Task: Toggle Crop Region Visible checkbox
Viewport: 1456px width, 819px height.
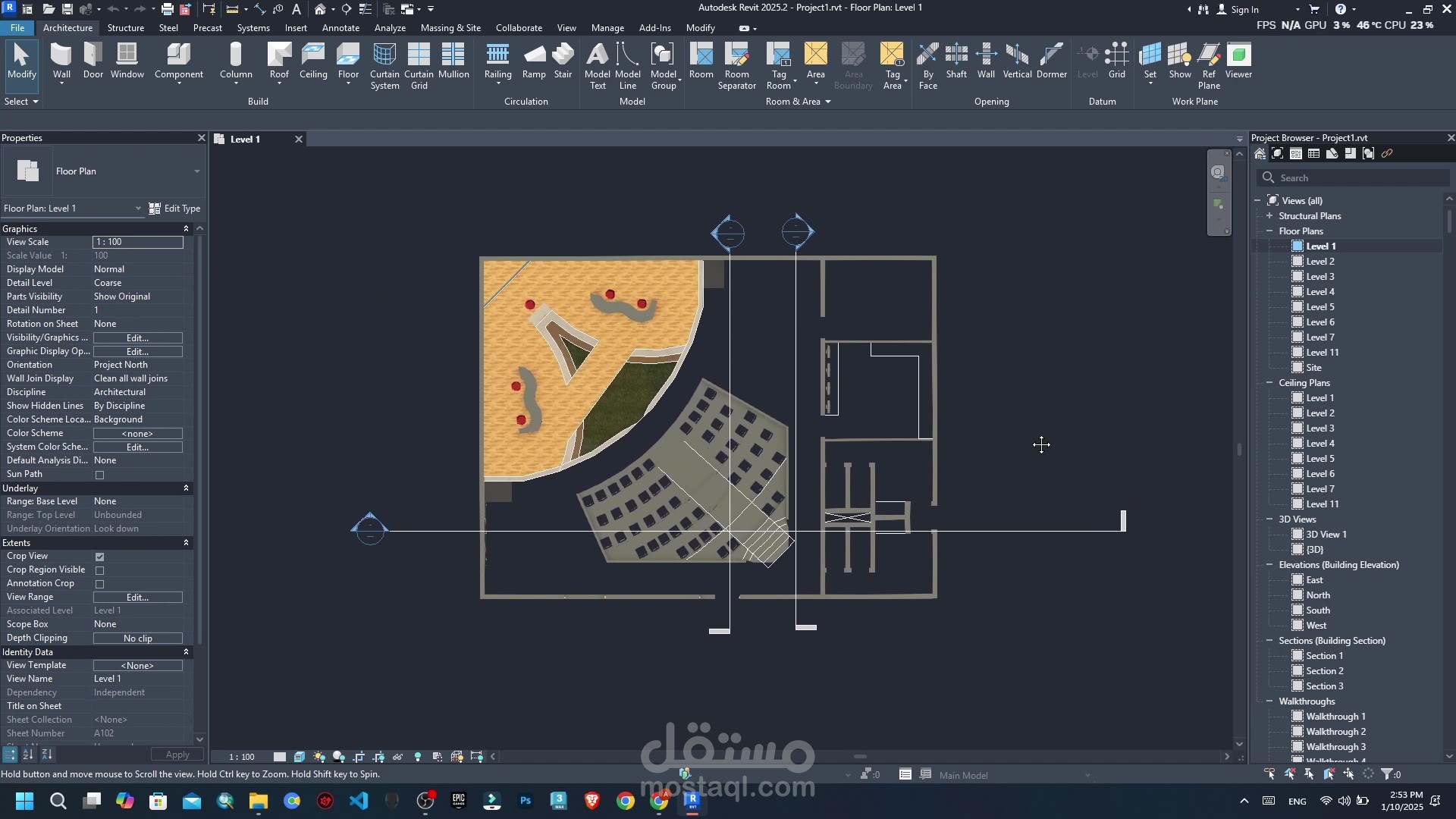Action: [99, 570]
